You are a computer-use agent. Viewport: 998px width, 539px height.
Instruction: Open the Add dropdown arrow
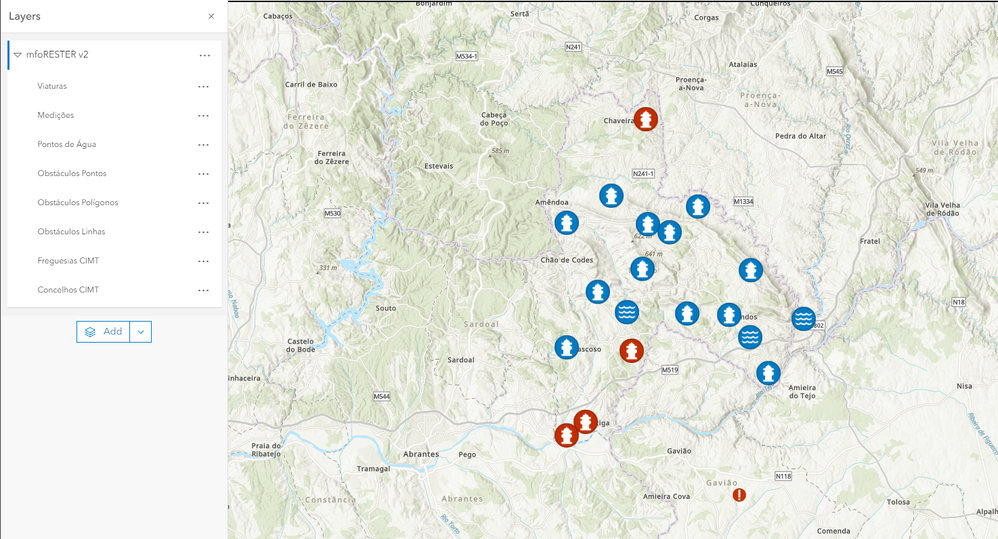click(141, 332)
